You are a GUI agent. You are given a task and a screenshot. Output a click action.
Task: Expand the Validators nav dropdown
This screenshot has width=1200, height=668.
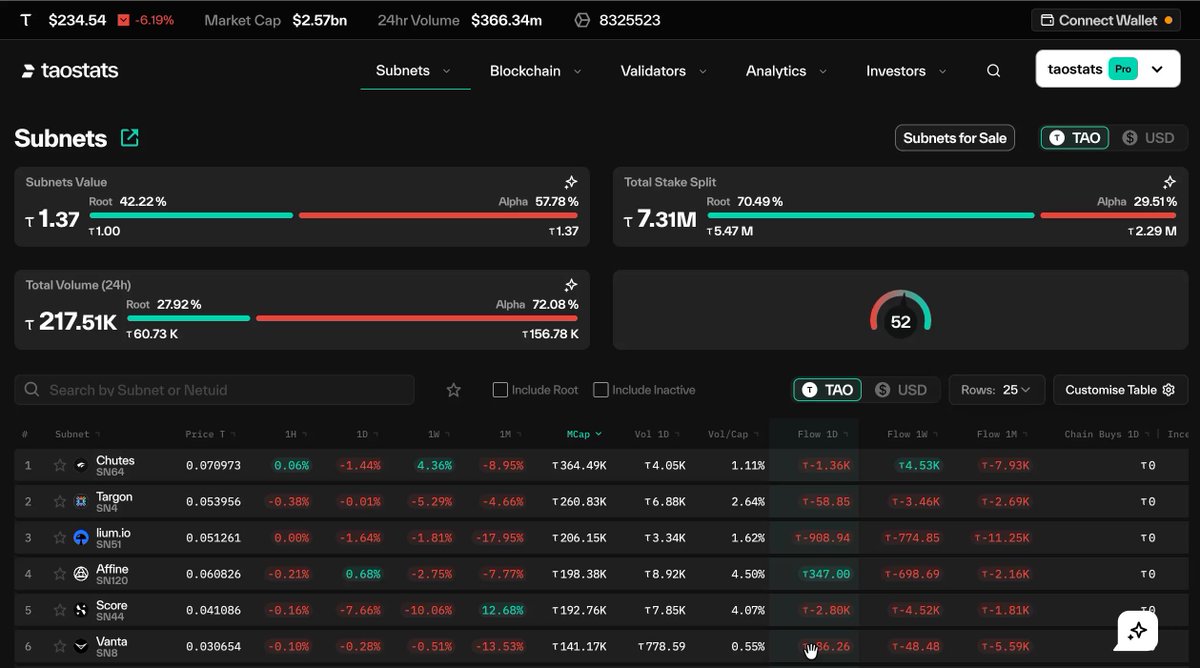coord(663,71)
